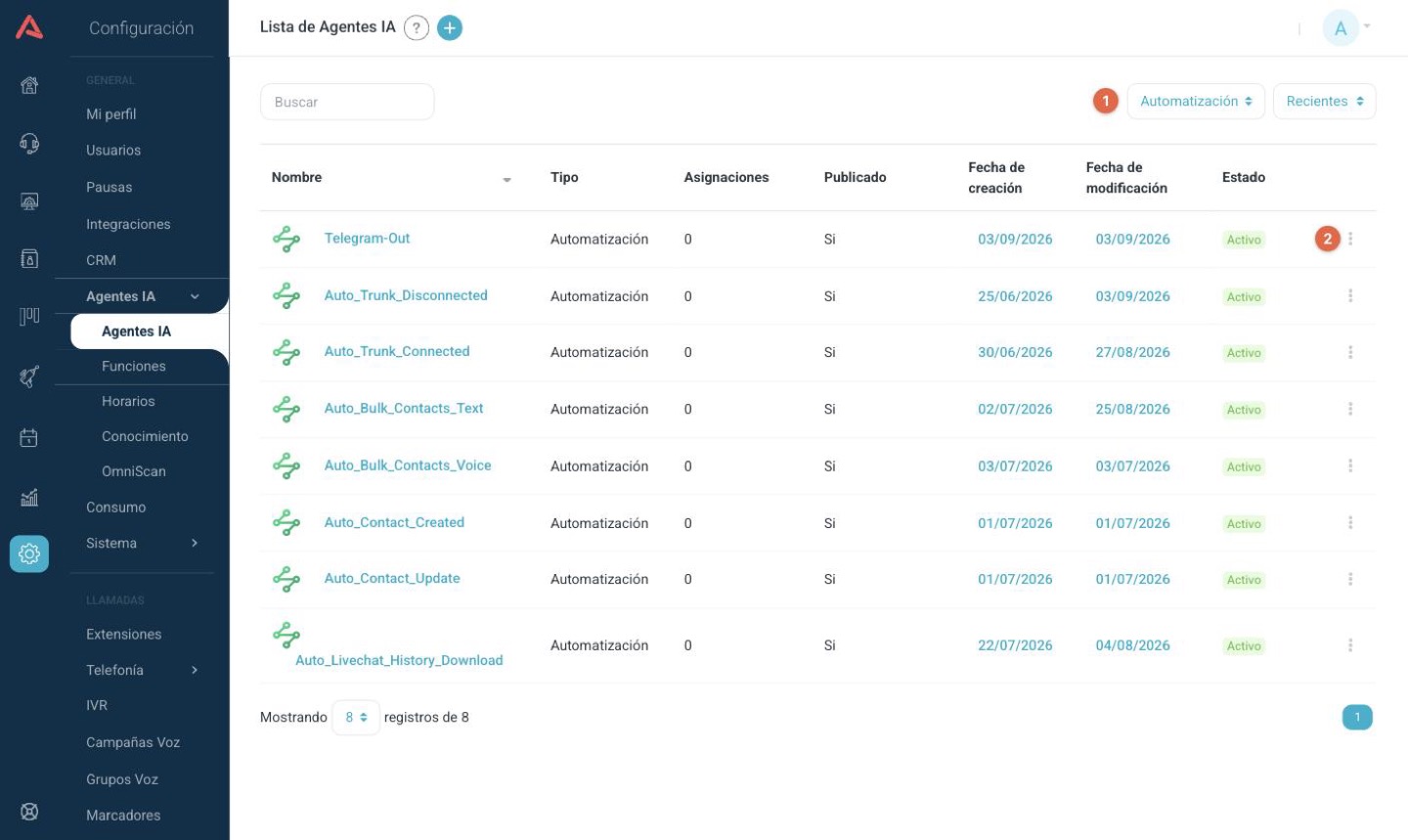Open the Auto_Bulk_Contacts_Voice agent link
Screen dimensions: 1408x840
coord(408,465)
